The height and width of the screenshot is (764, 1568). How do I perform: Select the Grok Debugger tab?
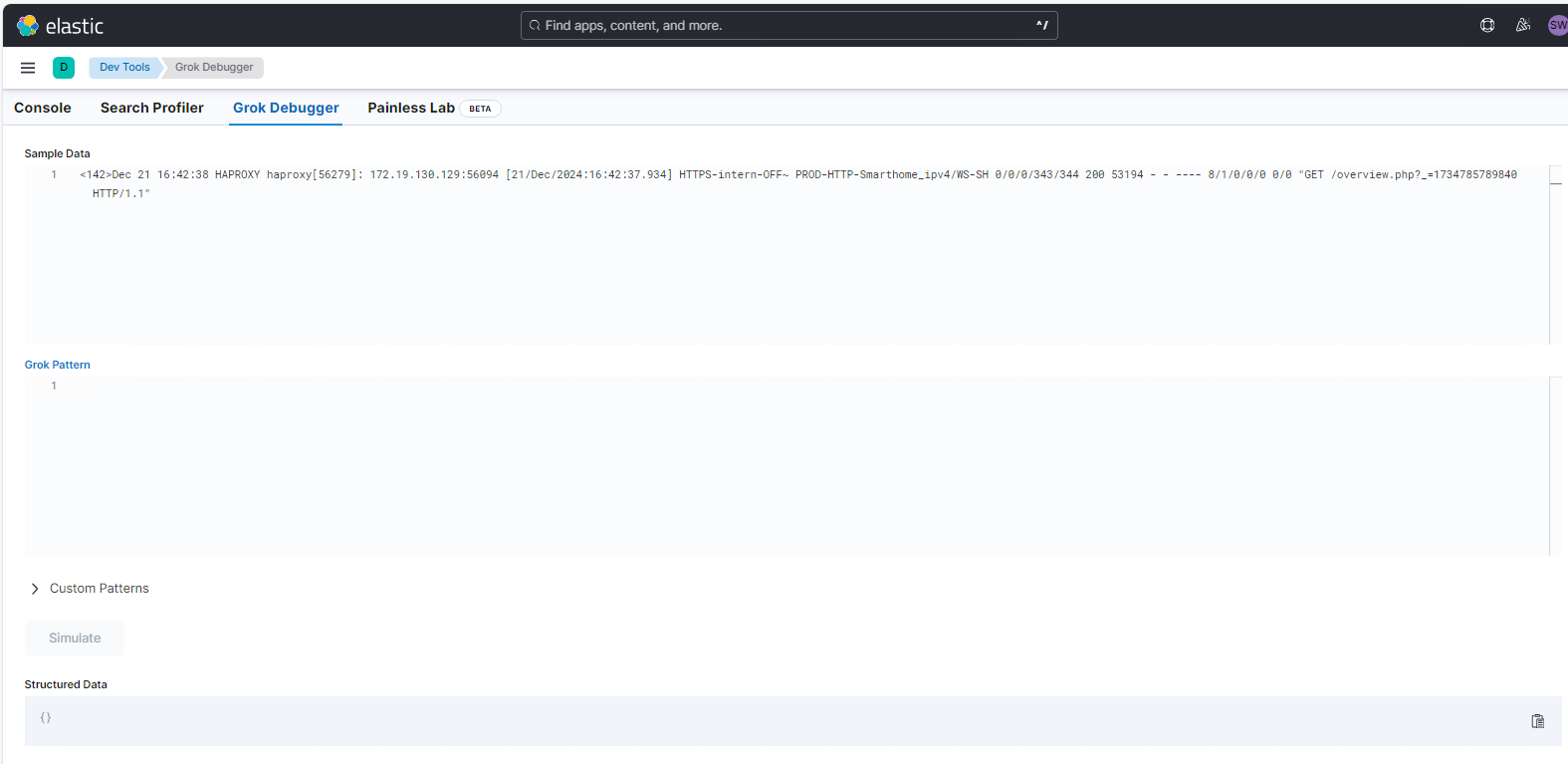point(286,108)
